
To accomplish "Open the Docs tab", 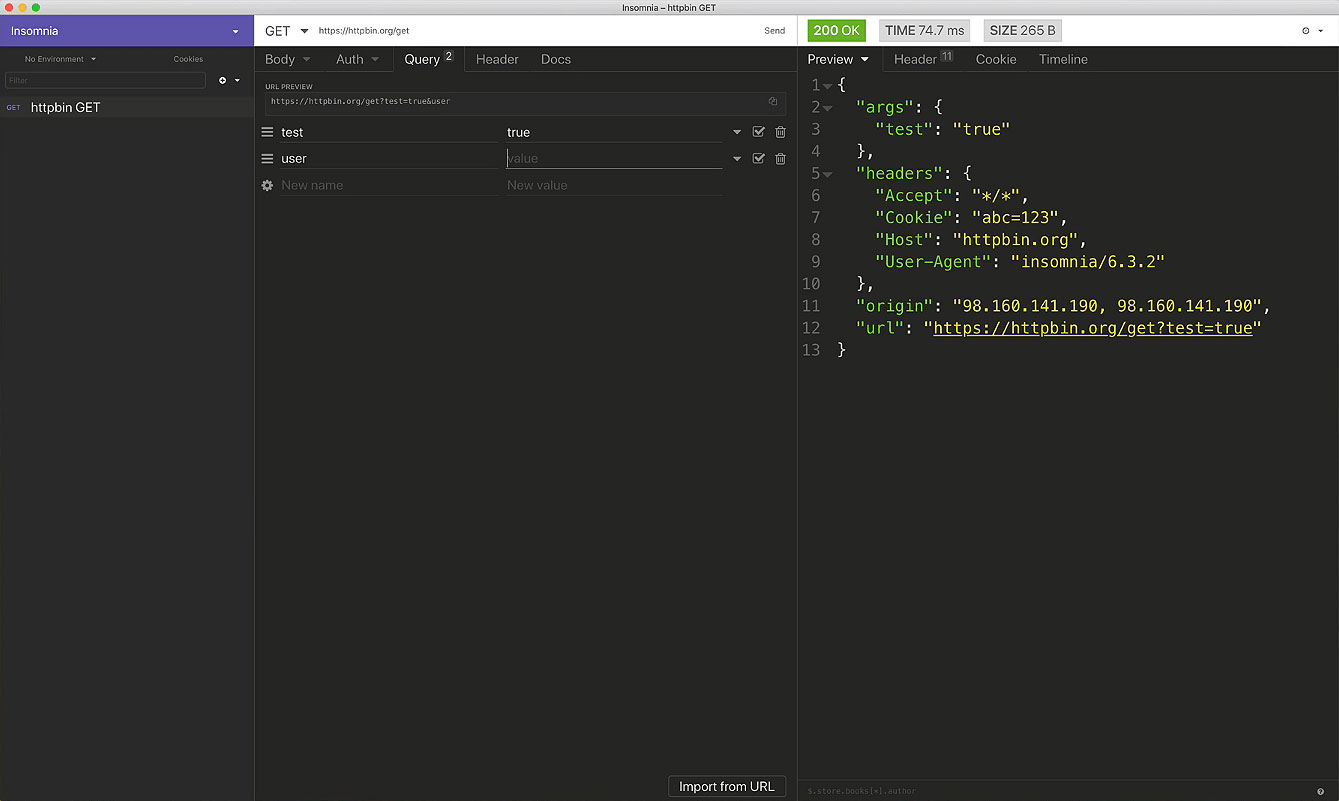I will (556, 59).
